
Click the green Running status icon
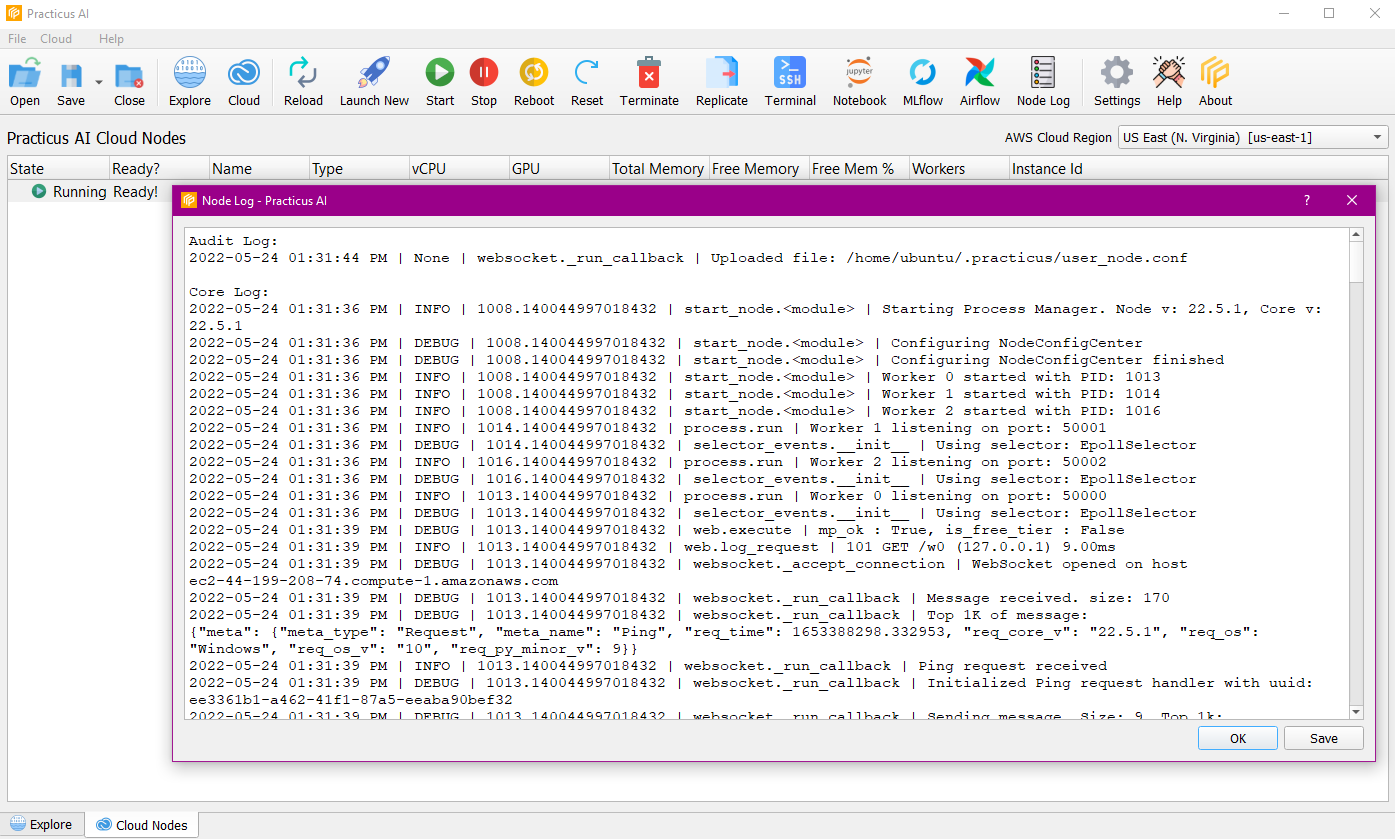click(x=39, y=191)
